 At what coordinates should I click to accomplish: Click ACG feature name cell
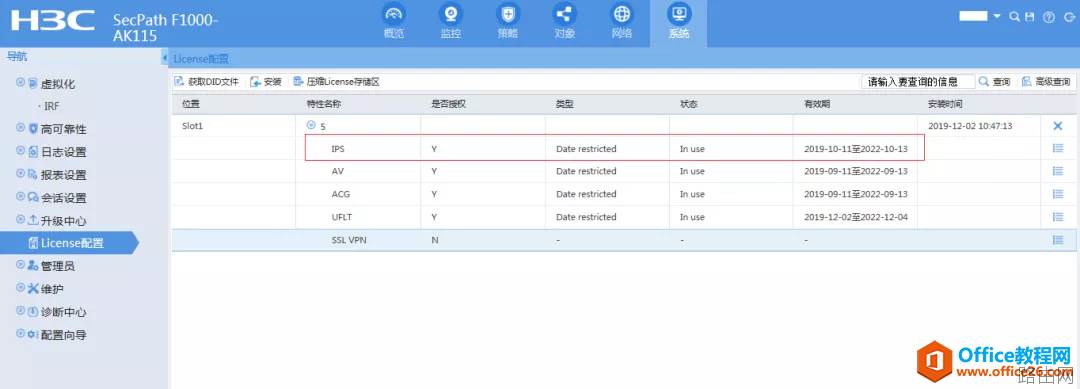click(x=340, y=194)
